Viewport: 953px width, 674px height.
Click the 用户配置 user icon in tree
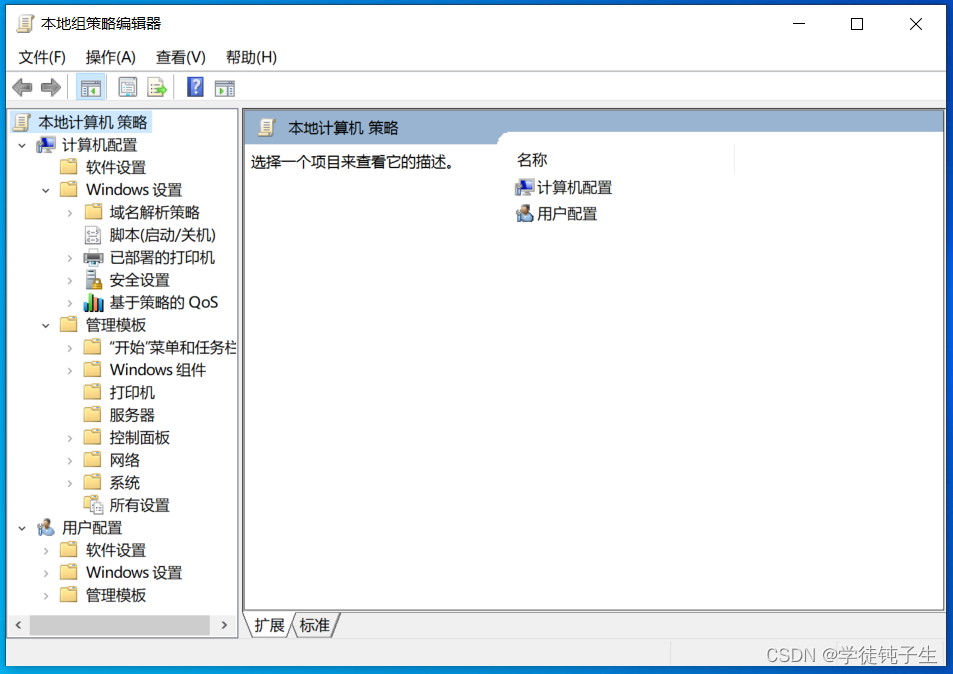click(x=46, y=527)
